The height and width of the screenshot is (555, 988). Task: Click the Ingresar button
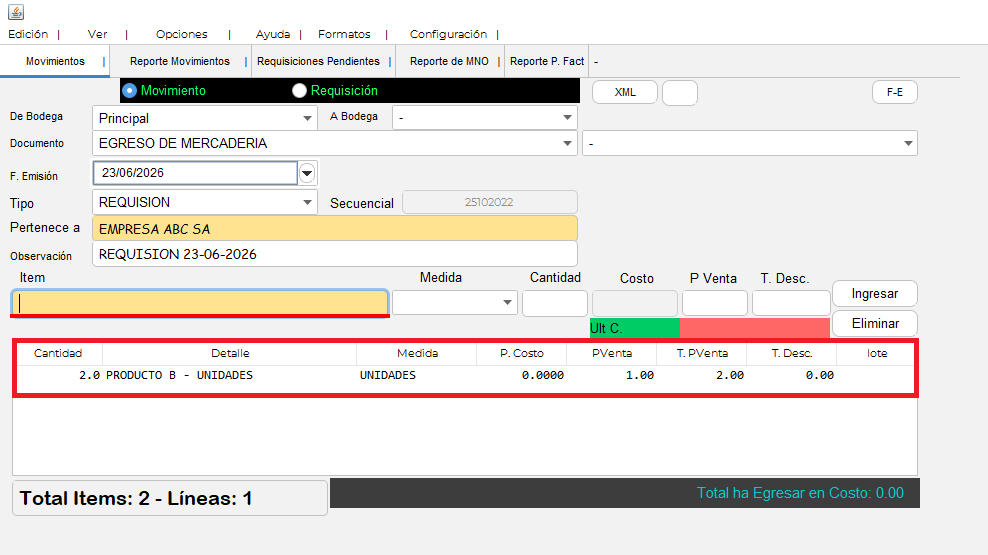[x=875, y=294]
